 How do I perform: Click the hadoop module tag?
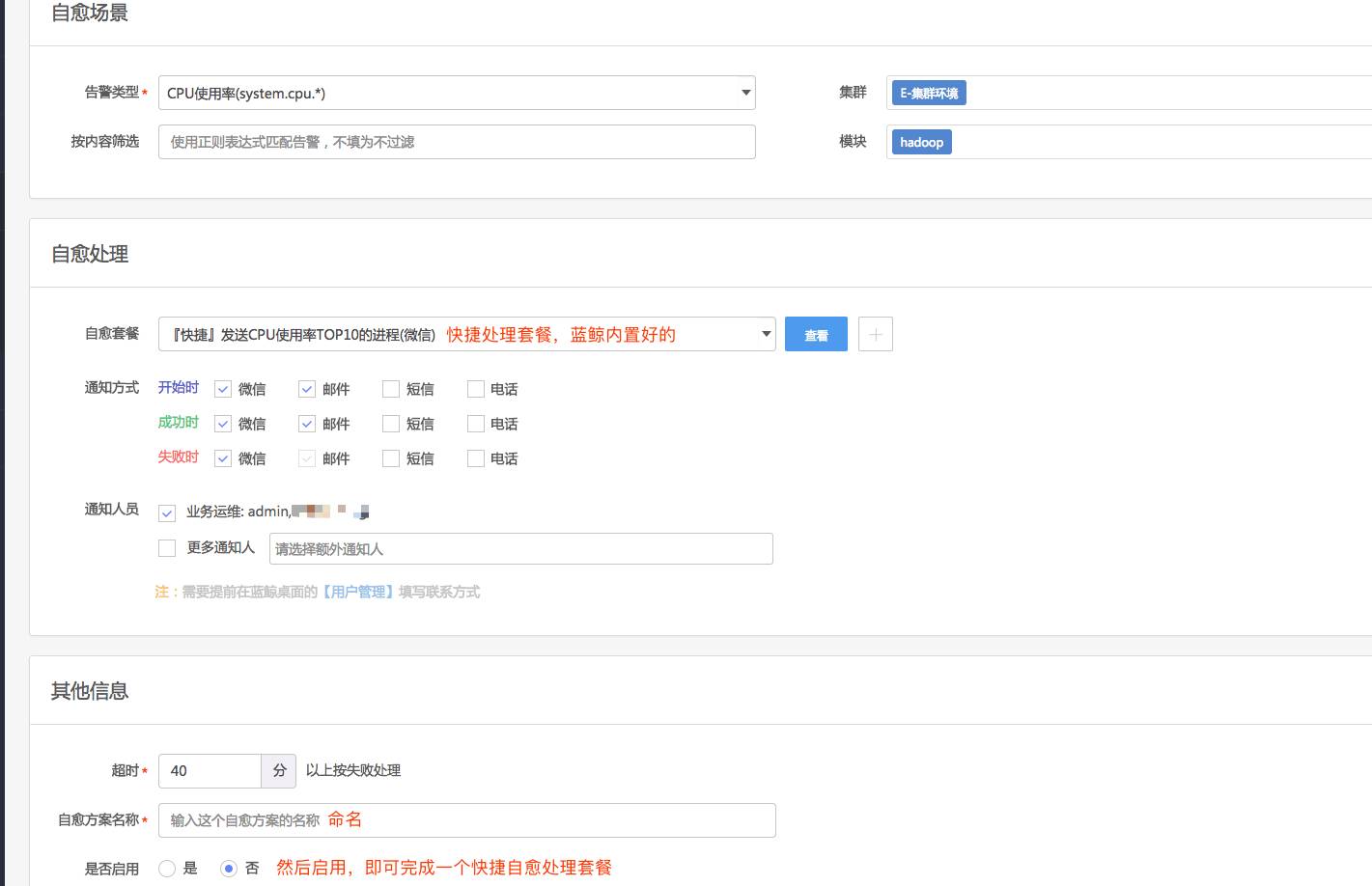922,142
